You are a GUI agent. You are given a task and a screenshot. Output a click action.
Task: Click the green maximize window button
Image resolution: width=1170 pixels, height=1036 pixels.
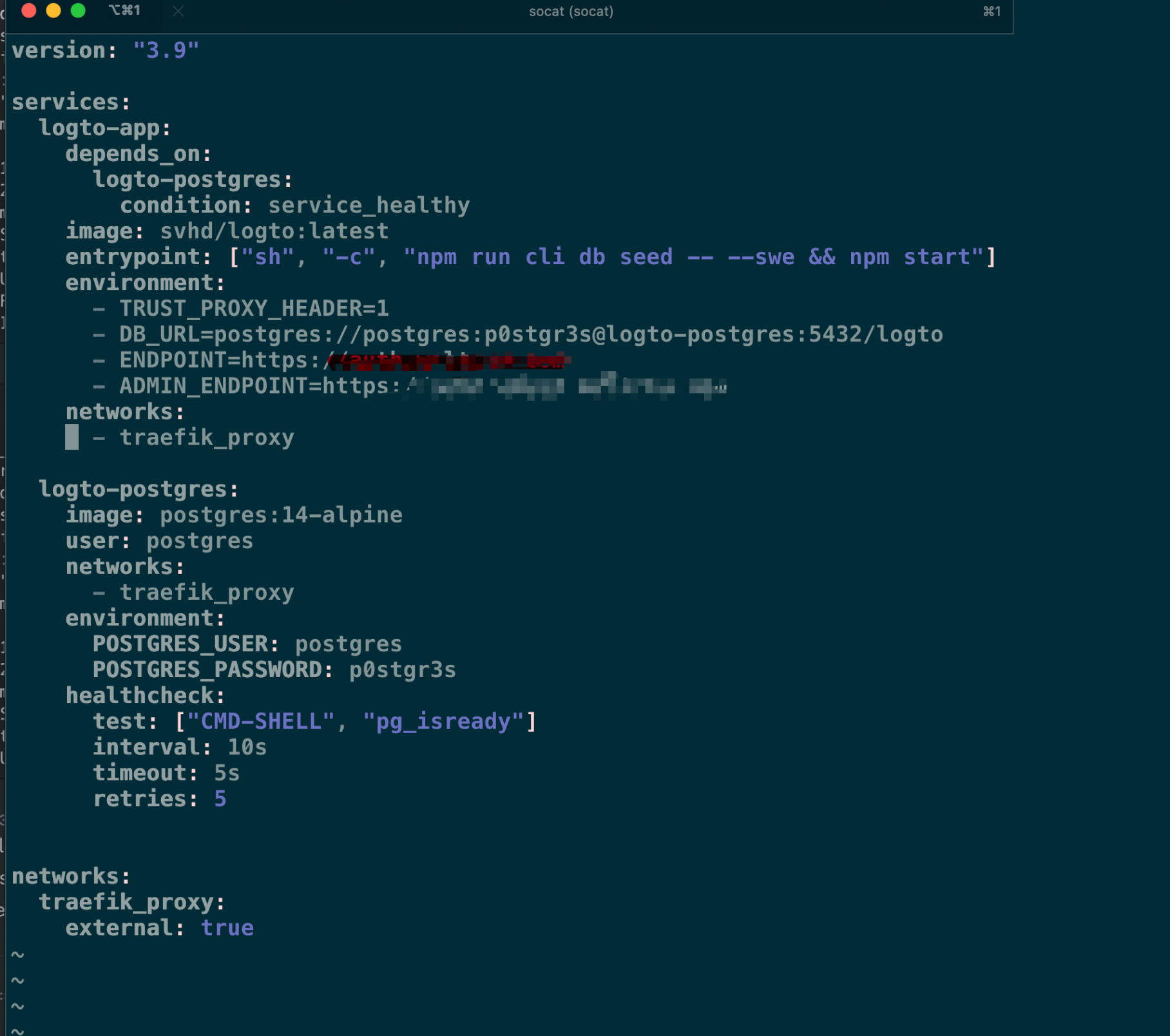(x=78, y=10)
